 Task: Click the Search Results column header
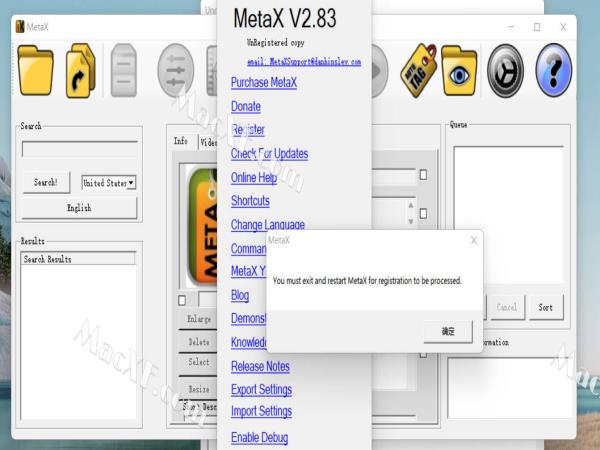click(x=78, y=259)
